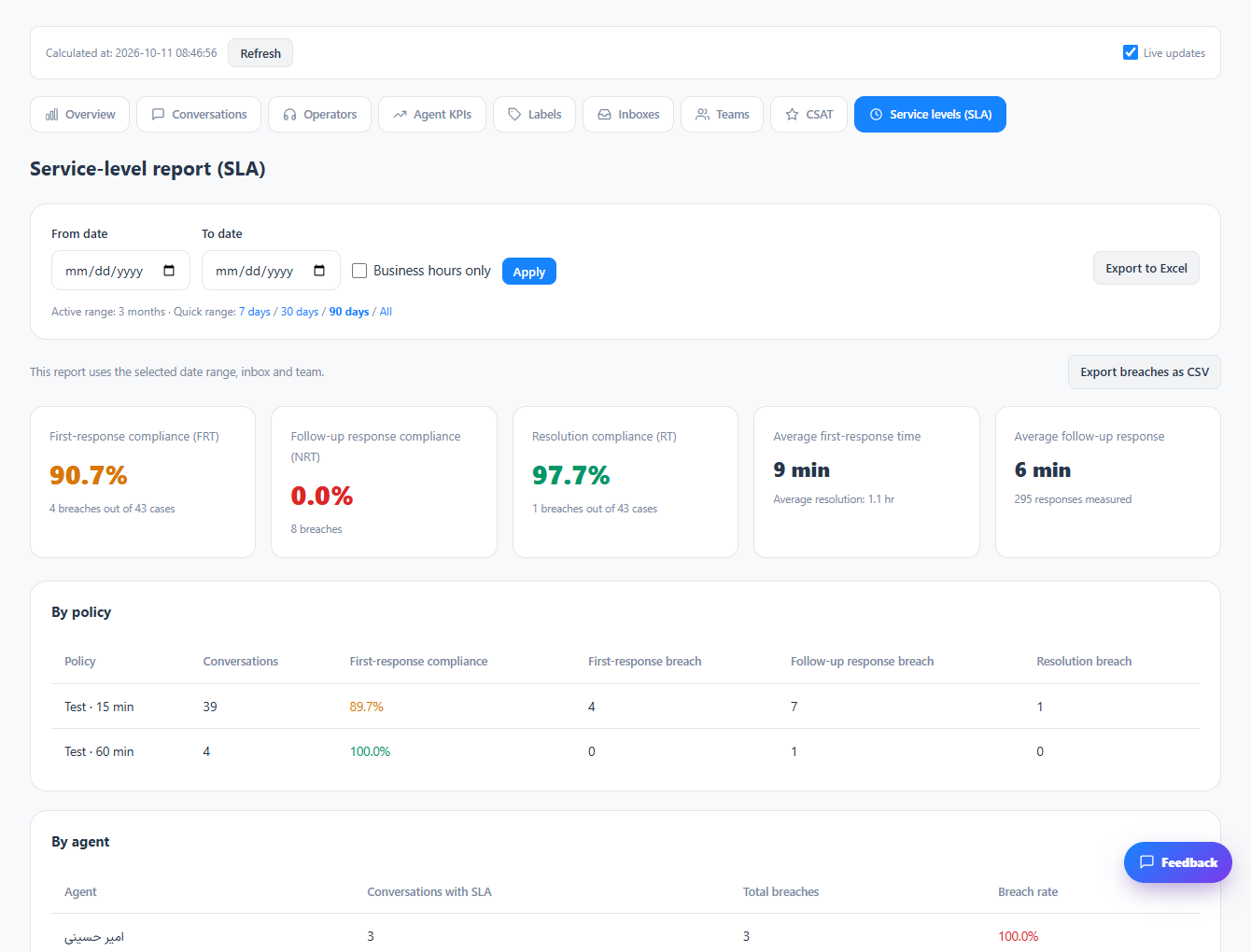Click the 89.7% first-response compliance value

click(x=367, y=707)
